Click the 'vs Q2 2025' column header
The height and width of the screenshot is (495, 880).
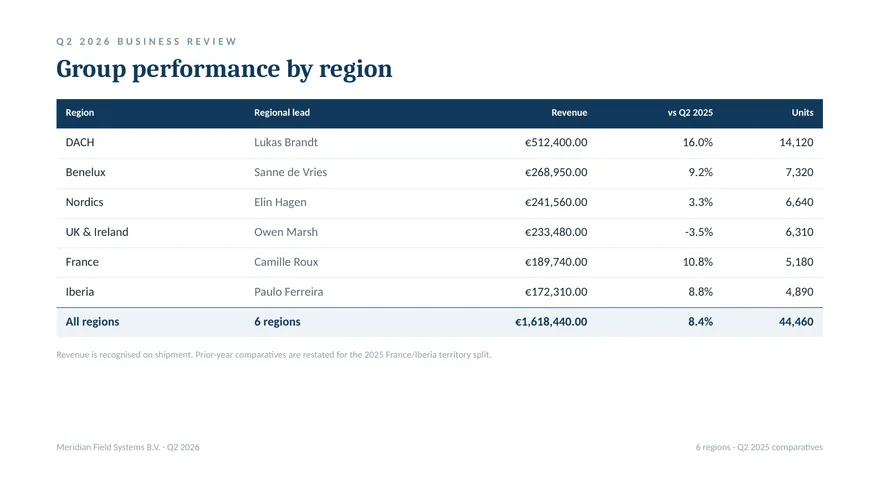[690, 113]
